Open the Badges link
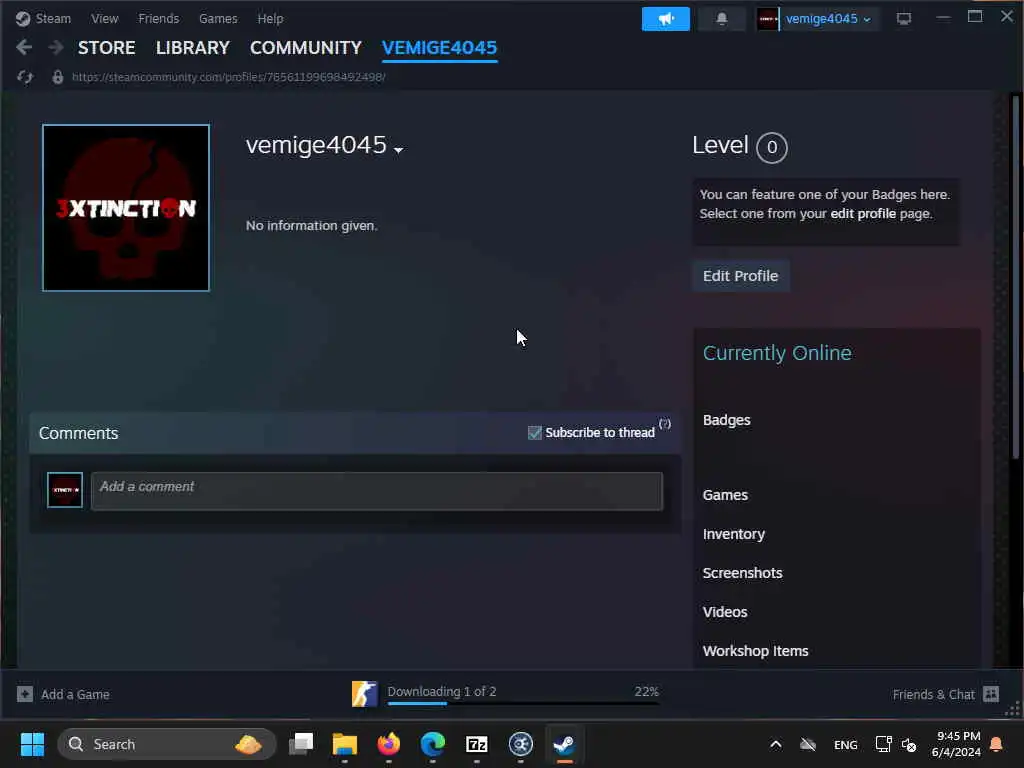1024x768 pixels. click(x=726, y=420)
